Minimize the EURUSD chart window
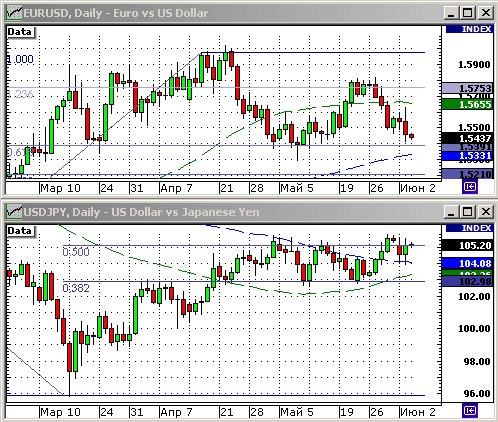 click(451, 13)
